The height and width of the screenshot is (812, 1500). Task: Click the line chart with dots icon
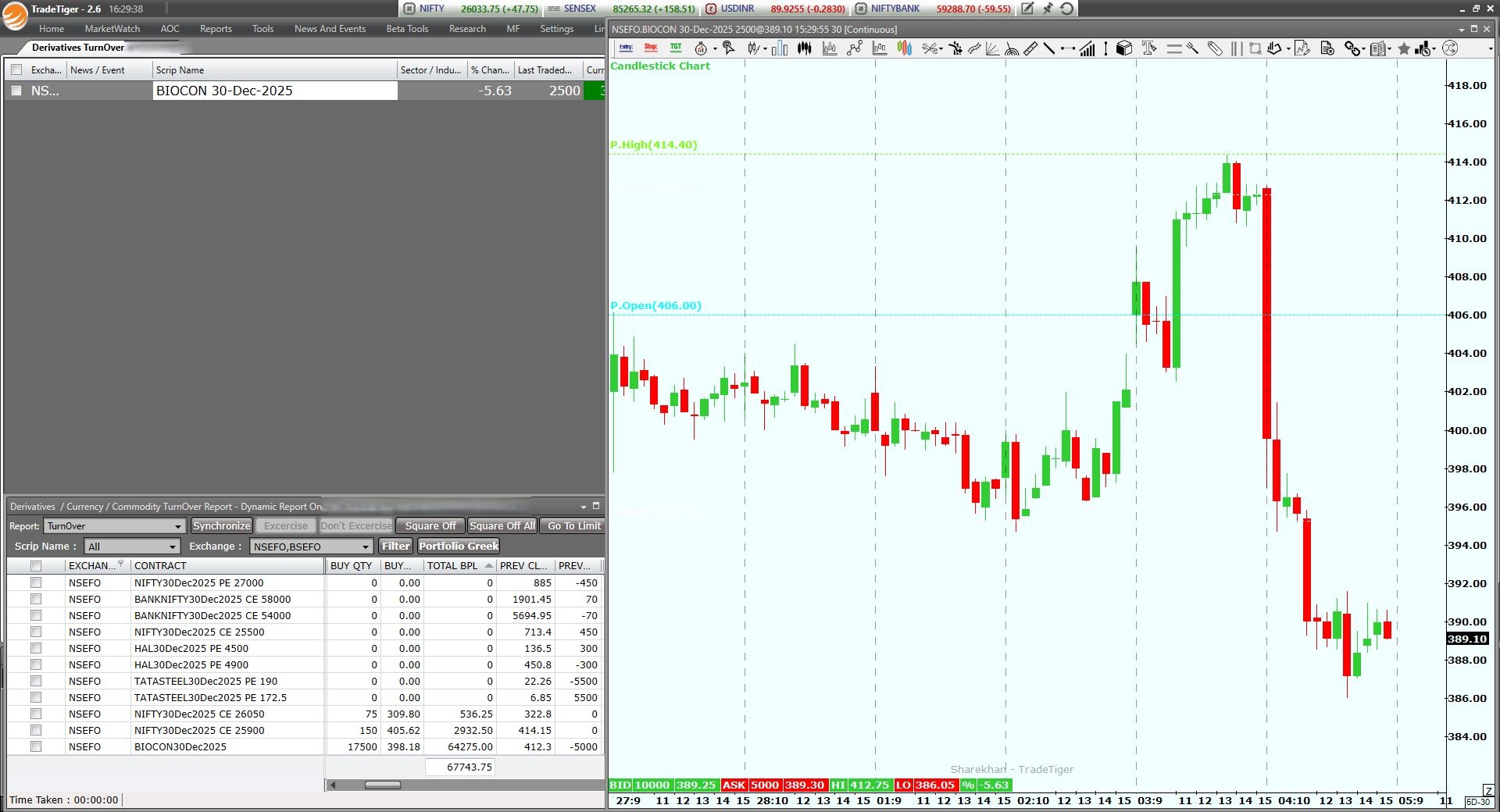[x=855, y=49]
